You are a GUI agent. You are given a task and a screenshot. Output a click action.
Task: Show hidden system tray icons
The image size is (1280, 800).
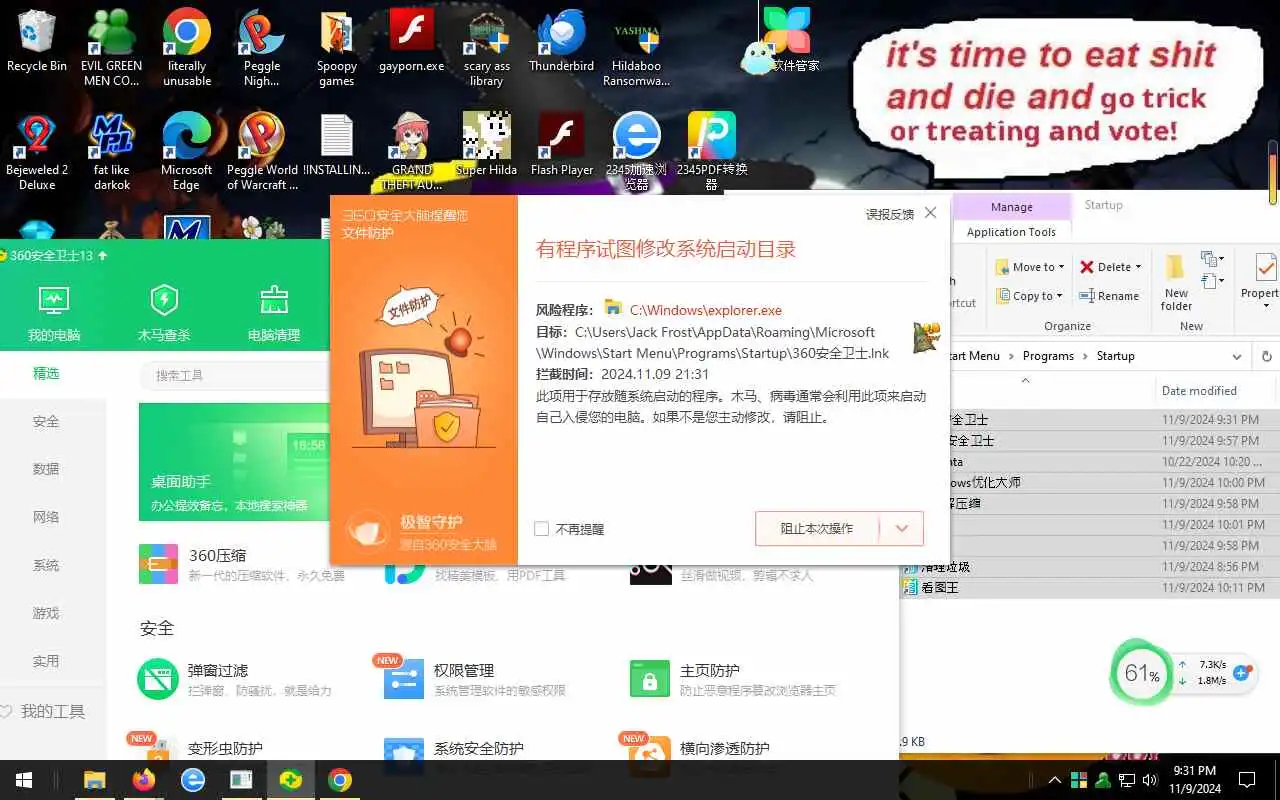(1054, 780)
